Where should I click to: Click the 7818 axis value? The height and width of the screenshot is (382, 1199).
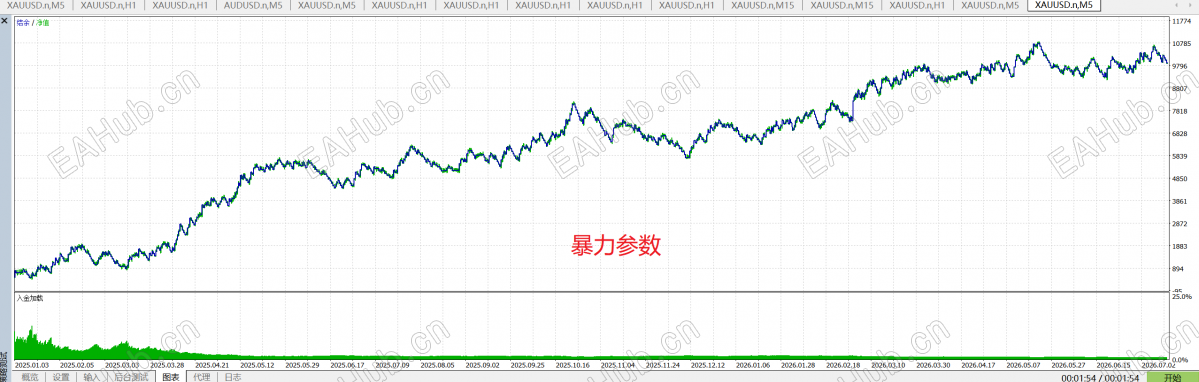pos(1180,112)
